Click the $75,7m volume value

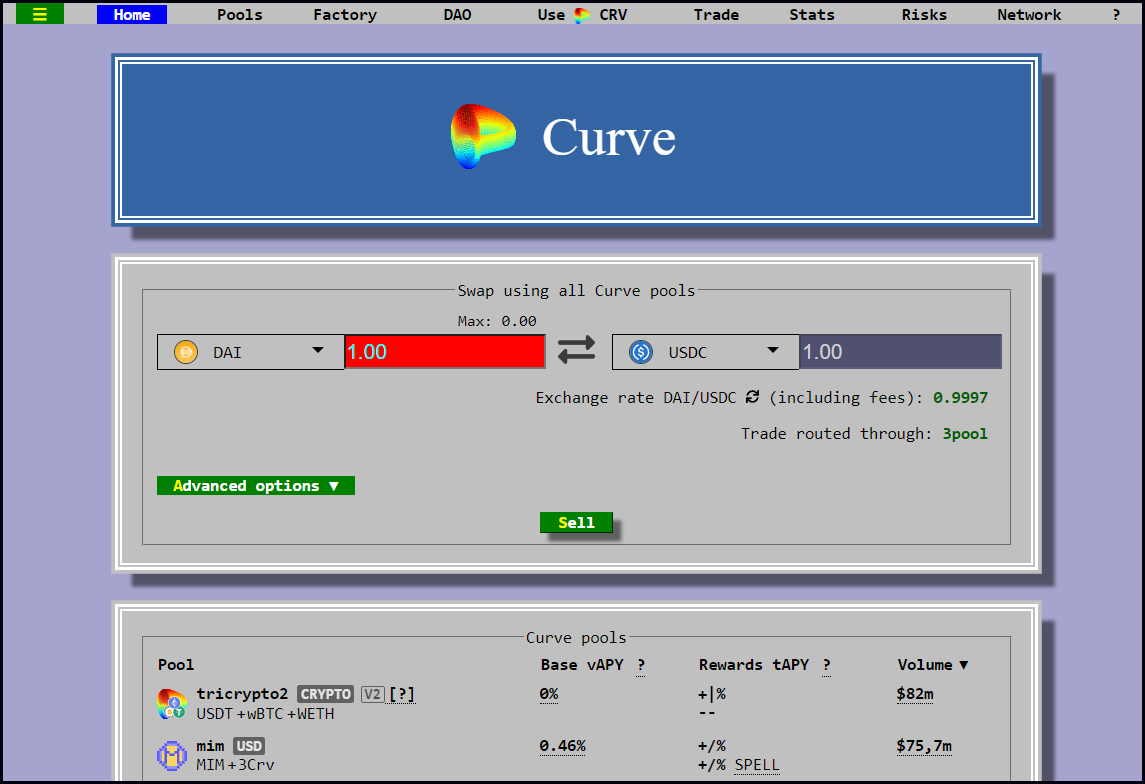tap(924, 746)
